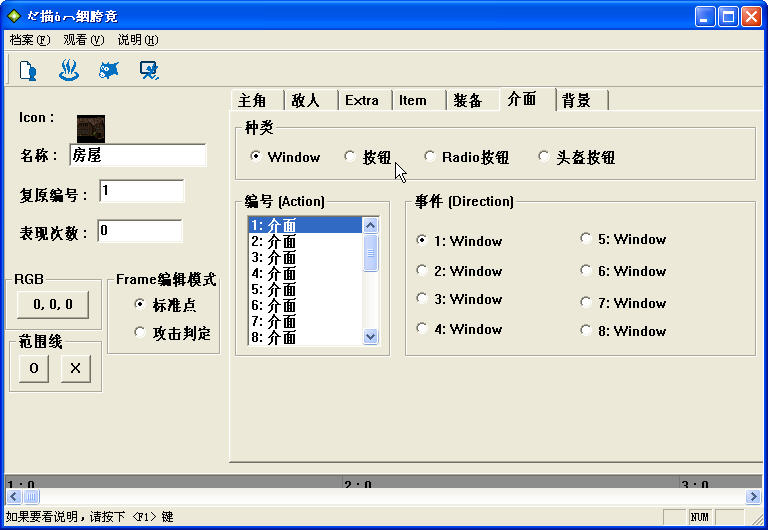768x530 pixels.
Task: Select the Radio按钮 radio option
Action: point(467,157)
